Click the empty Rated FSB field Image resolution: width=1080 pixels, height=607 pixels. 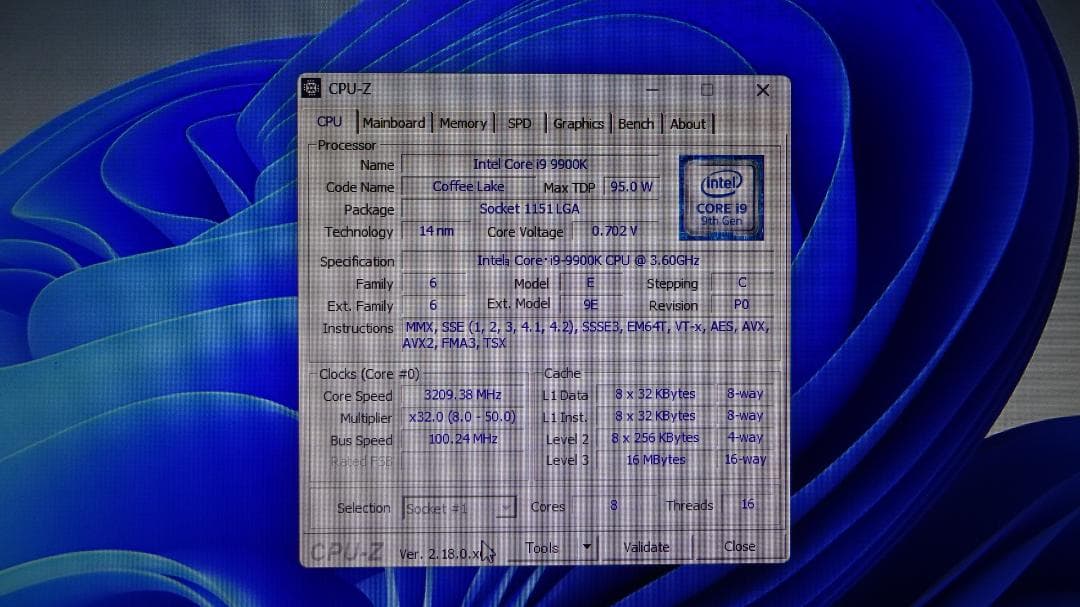point(463,461)
